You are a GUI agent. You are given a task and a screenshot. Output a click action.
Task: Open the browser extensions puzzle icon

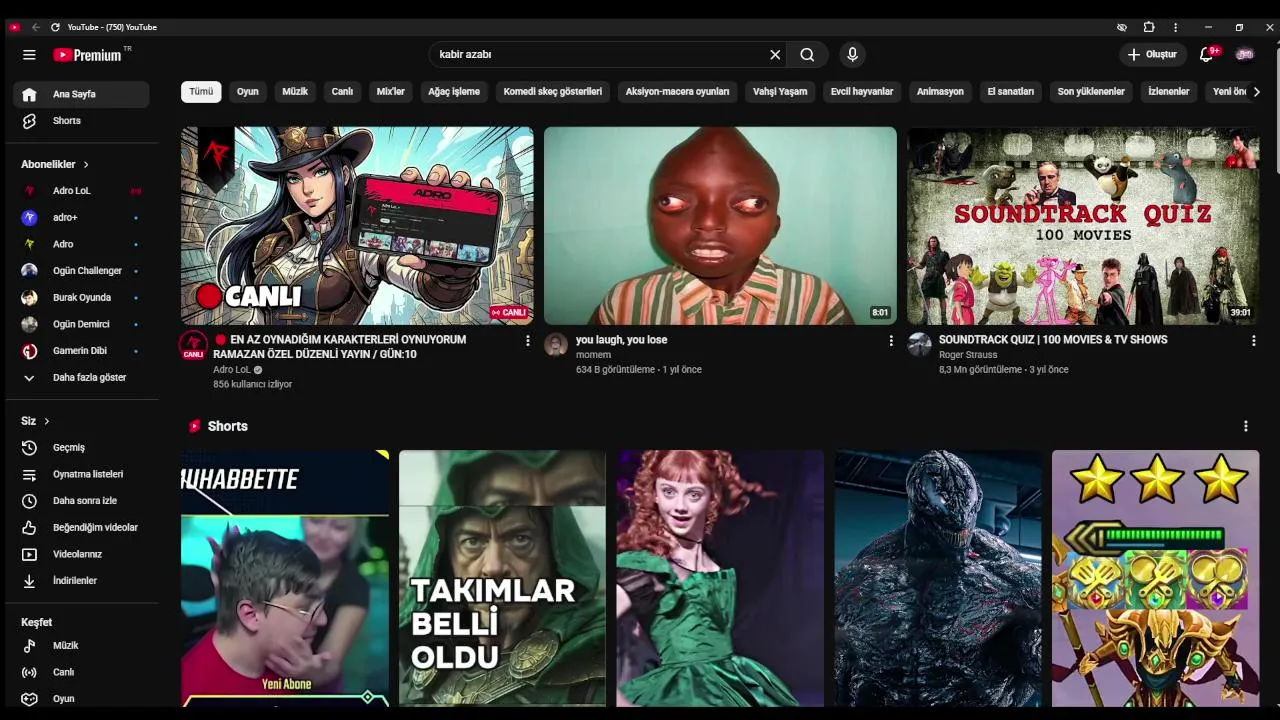click(1149, 27)
